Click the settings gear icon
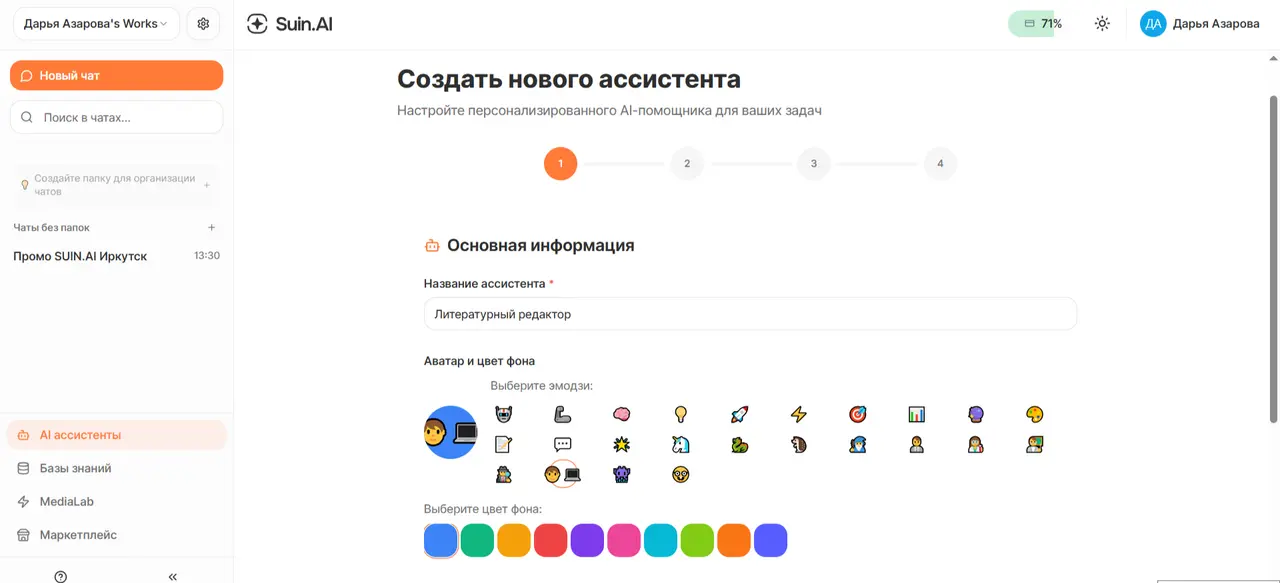 pyautogui.click(x=203, y=24)
